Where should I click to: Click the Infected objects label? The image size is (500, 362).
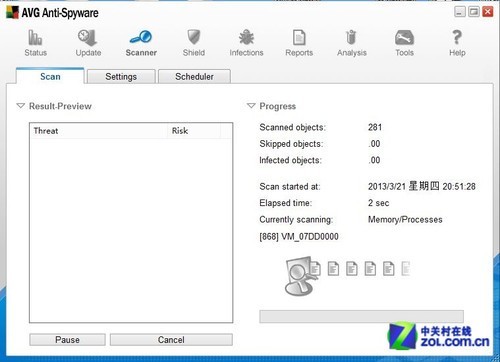290,160
